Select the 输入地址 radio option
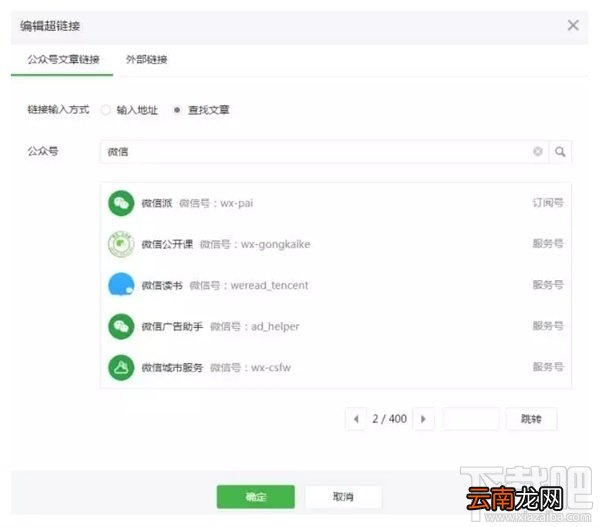 tap(106, 110)
